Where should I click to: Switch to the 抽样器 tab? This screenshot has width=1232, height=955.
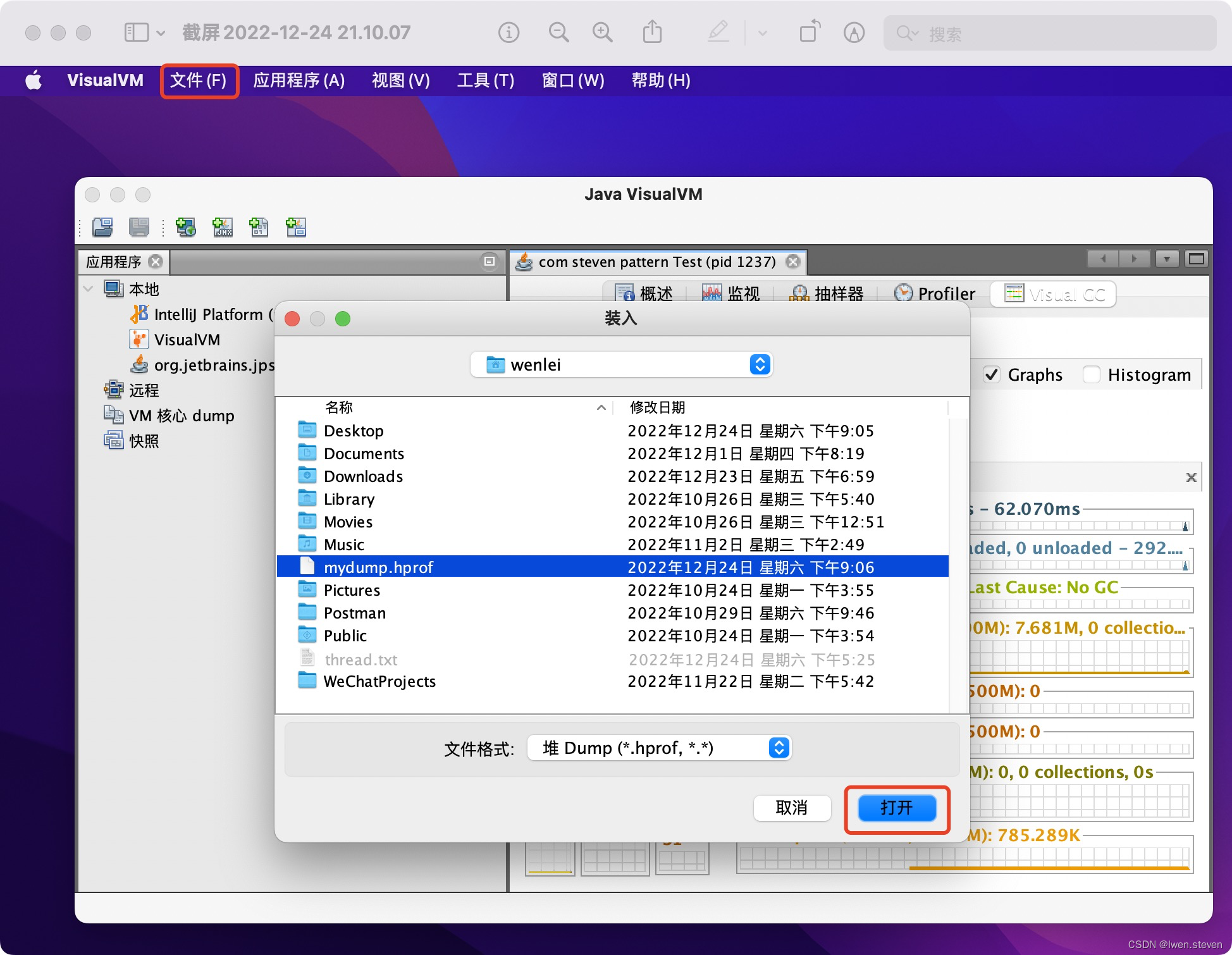[827, 293]
